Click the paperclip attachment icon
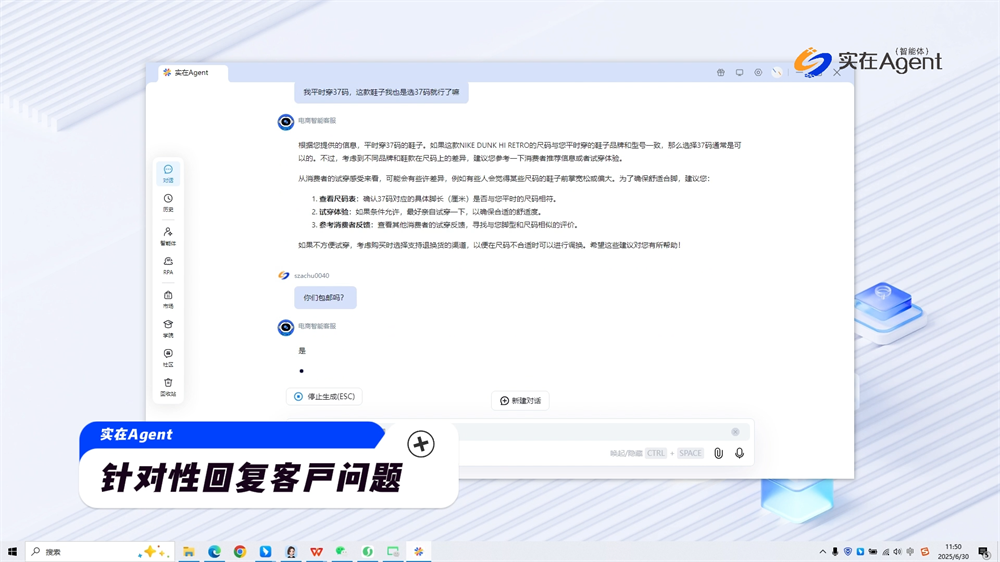Viewport: 1000px width, 562px height. click(x=718, y=453)
